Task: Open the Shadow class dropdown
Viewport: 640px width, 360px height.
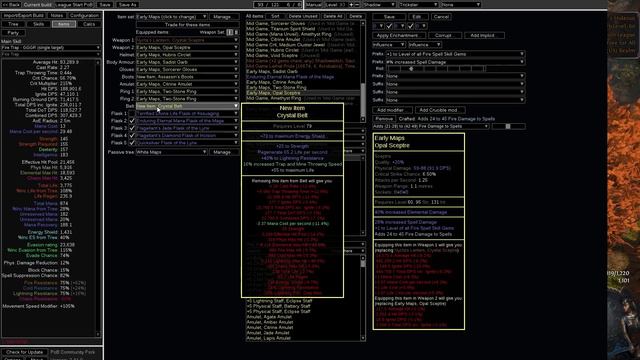Action: (379, 4)
